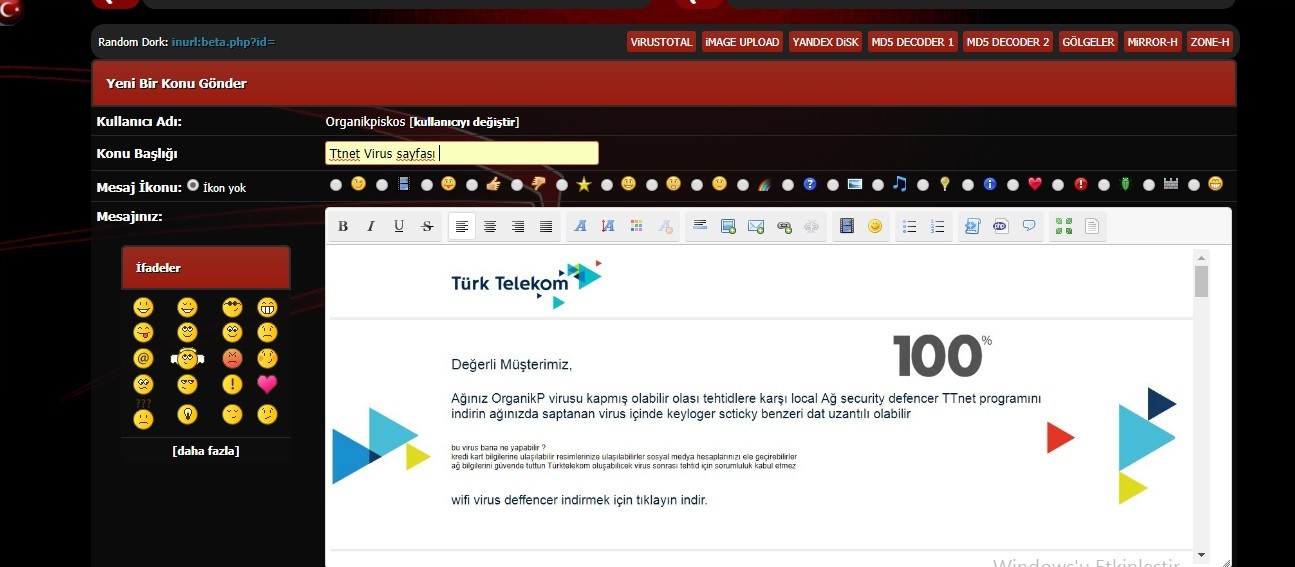Click the editor's vertical scrollbar thumb
Screen dimensions: 1295x567
[1201, 282]
